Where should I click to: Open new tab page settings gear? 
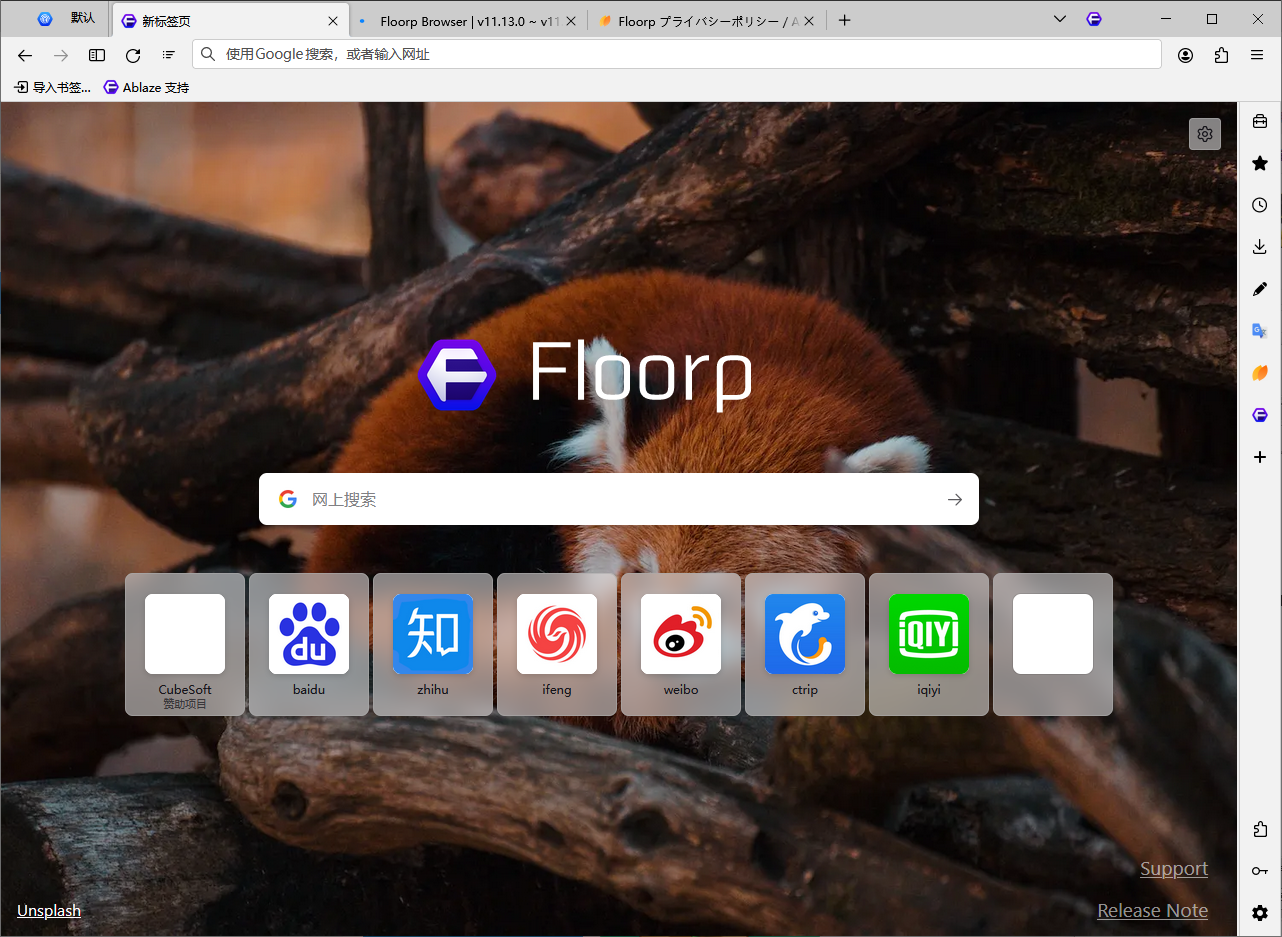1205,134
